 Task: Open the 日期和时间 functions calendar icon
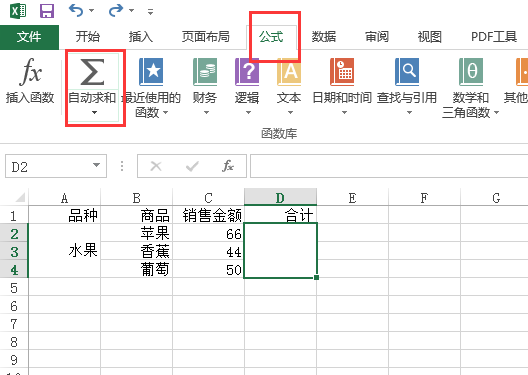(342, 72)
